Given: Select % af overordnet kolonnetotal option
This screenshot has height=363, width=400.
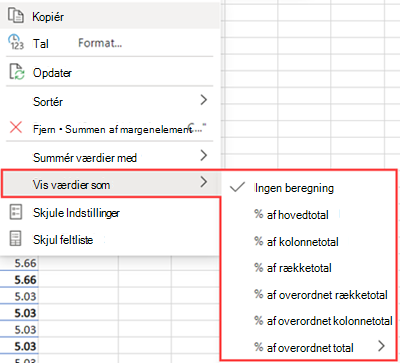Looking at the screenshot, I should tap(308, 321).
